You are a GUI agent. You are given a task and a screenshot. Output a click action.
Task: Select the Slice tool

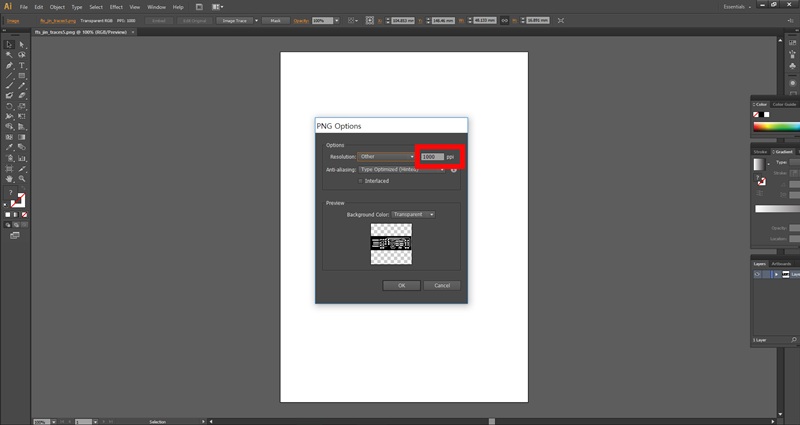22,168
